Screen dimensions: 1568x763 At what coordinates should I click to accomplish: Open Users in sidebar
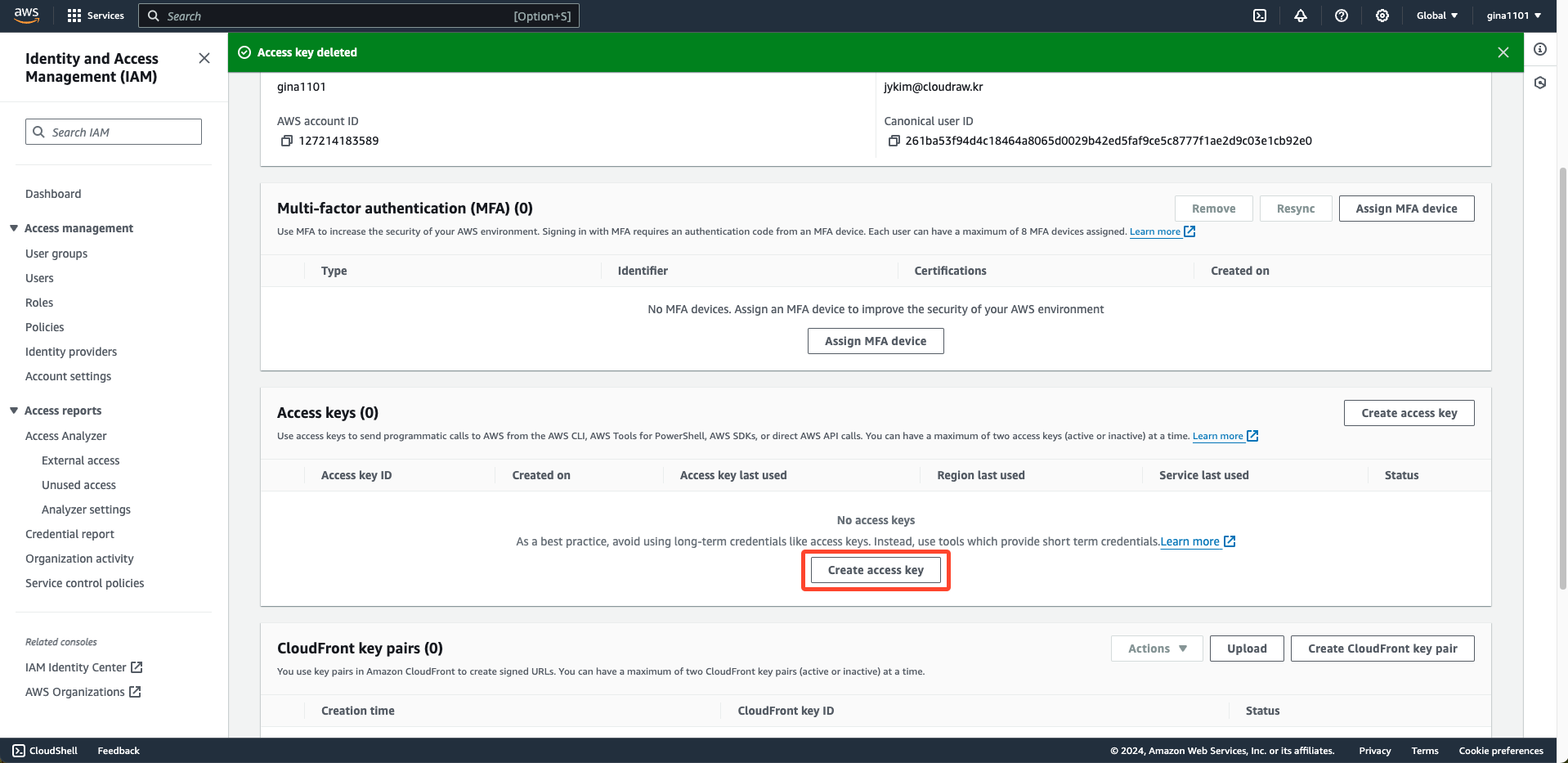[x=39, y=278]
